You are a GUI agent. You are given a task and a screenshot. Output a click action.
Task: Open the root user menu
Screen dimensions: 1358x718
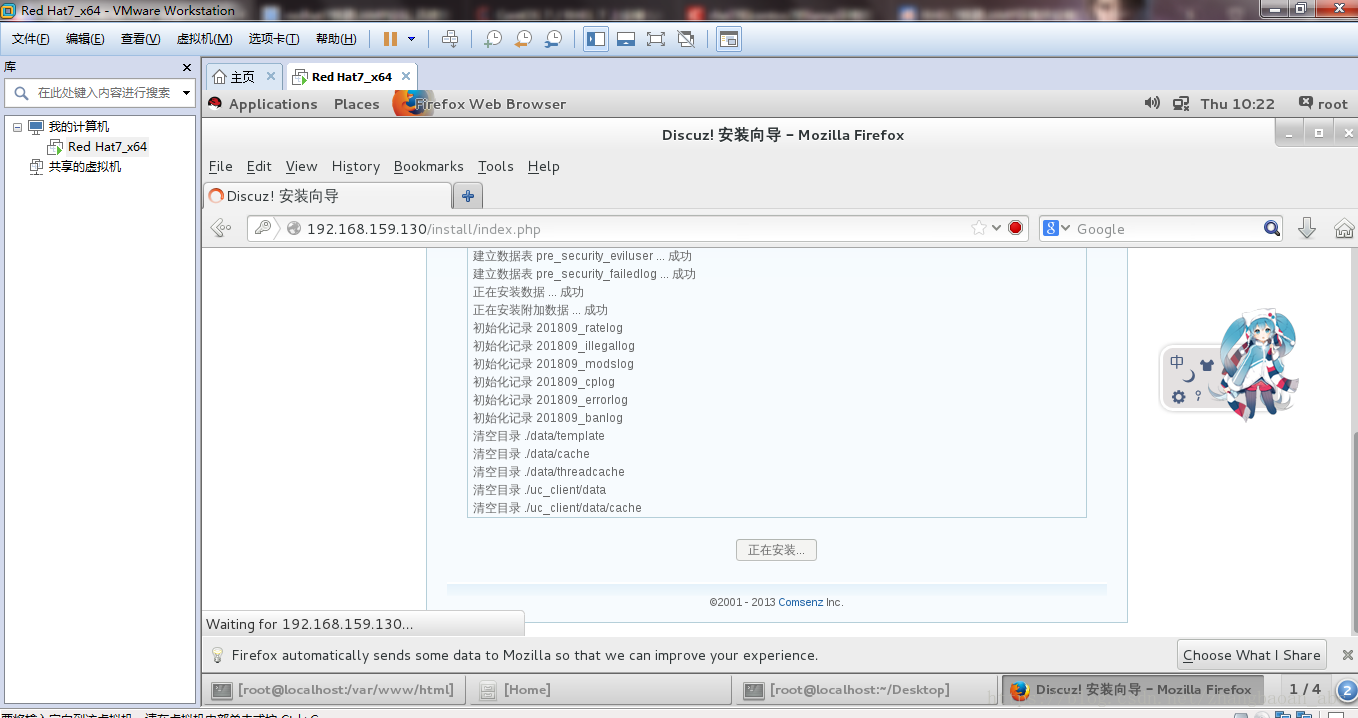tap(1323, 103)
